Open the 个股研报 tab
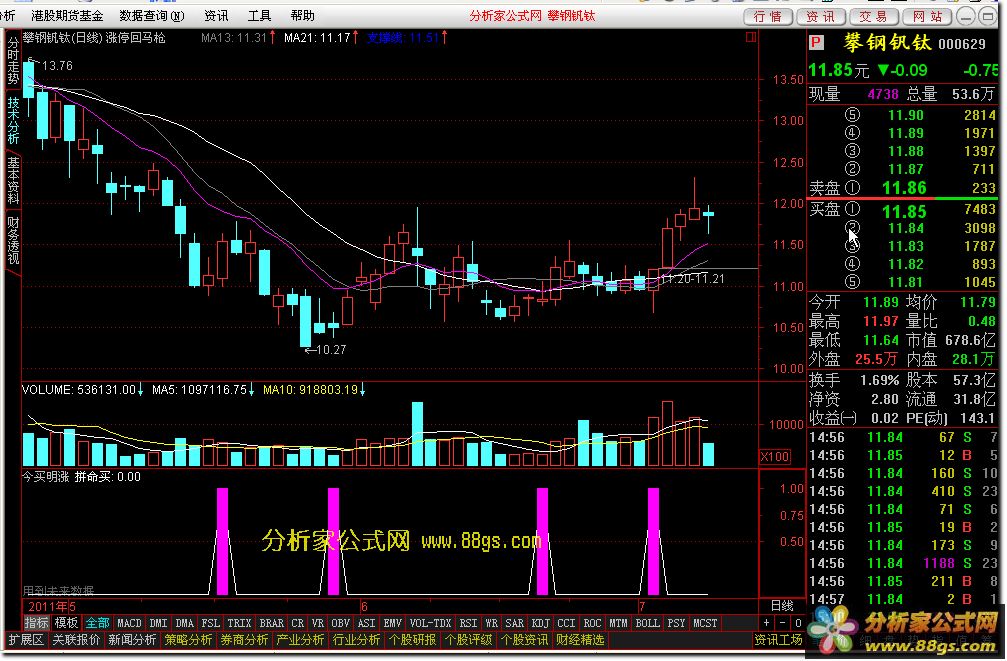Screen dimensions: 1007x661 point(412,639)
